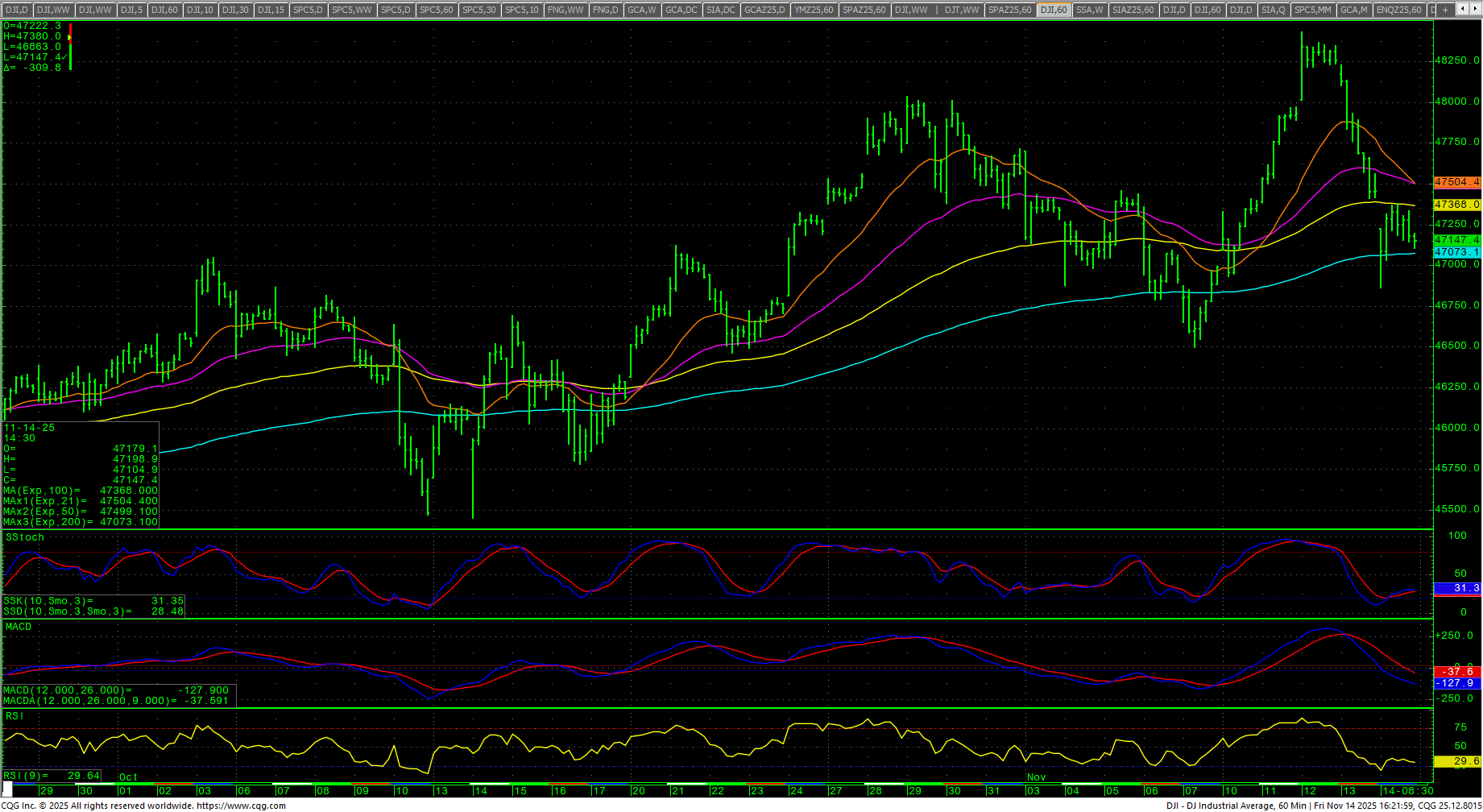Click the yellow 29.6 RSI value marker
The width and height of the screenshot is (1483, 812).
pyautogui.click(x=1456, y=761)
